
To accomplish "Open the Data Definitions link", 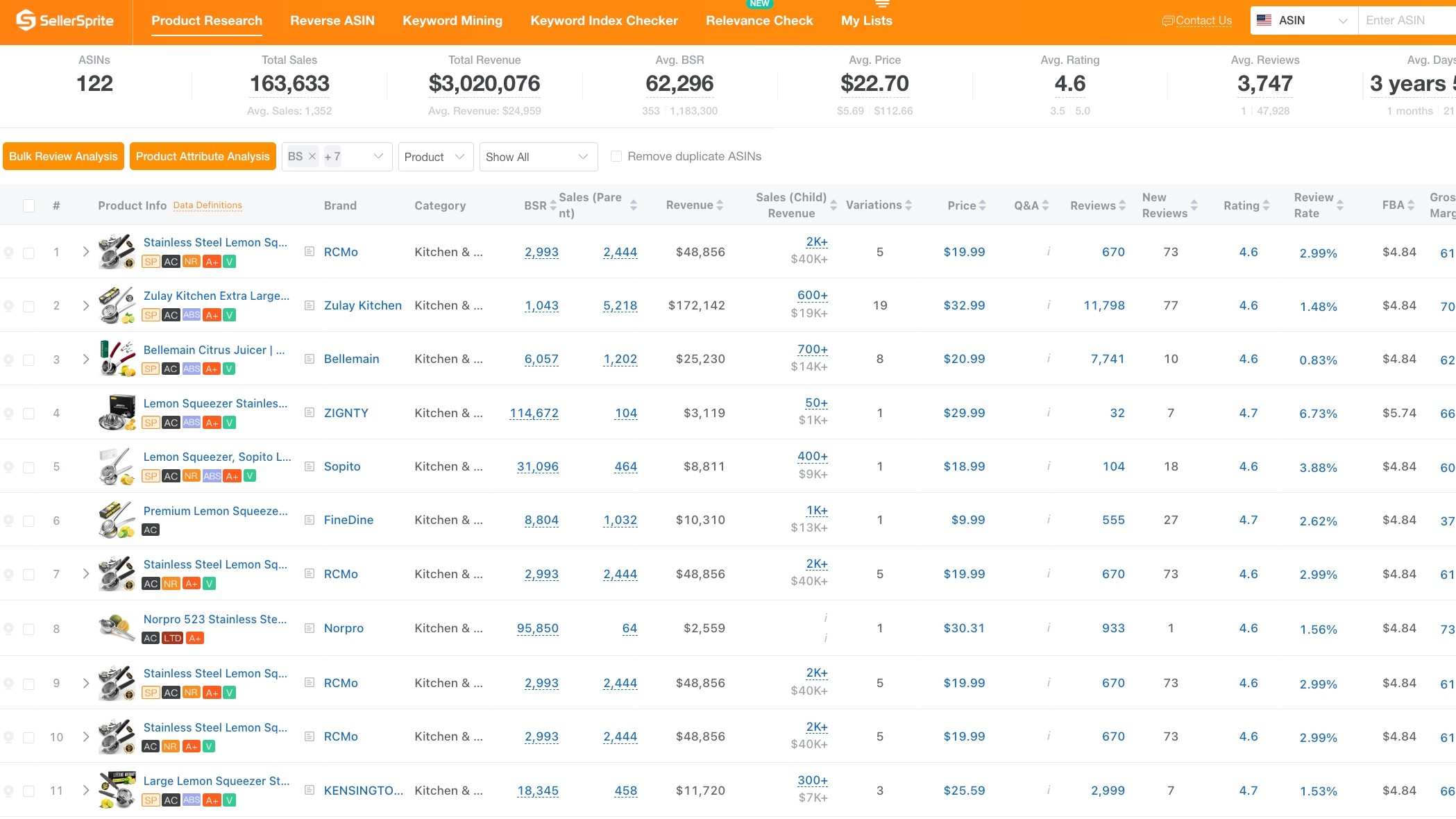I will pyautogui.click(x=208, y=205).
